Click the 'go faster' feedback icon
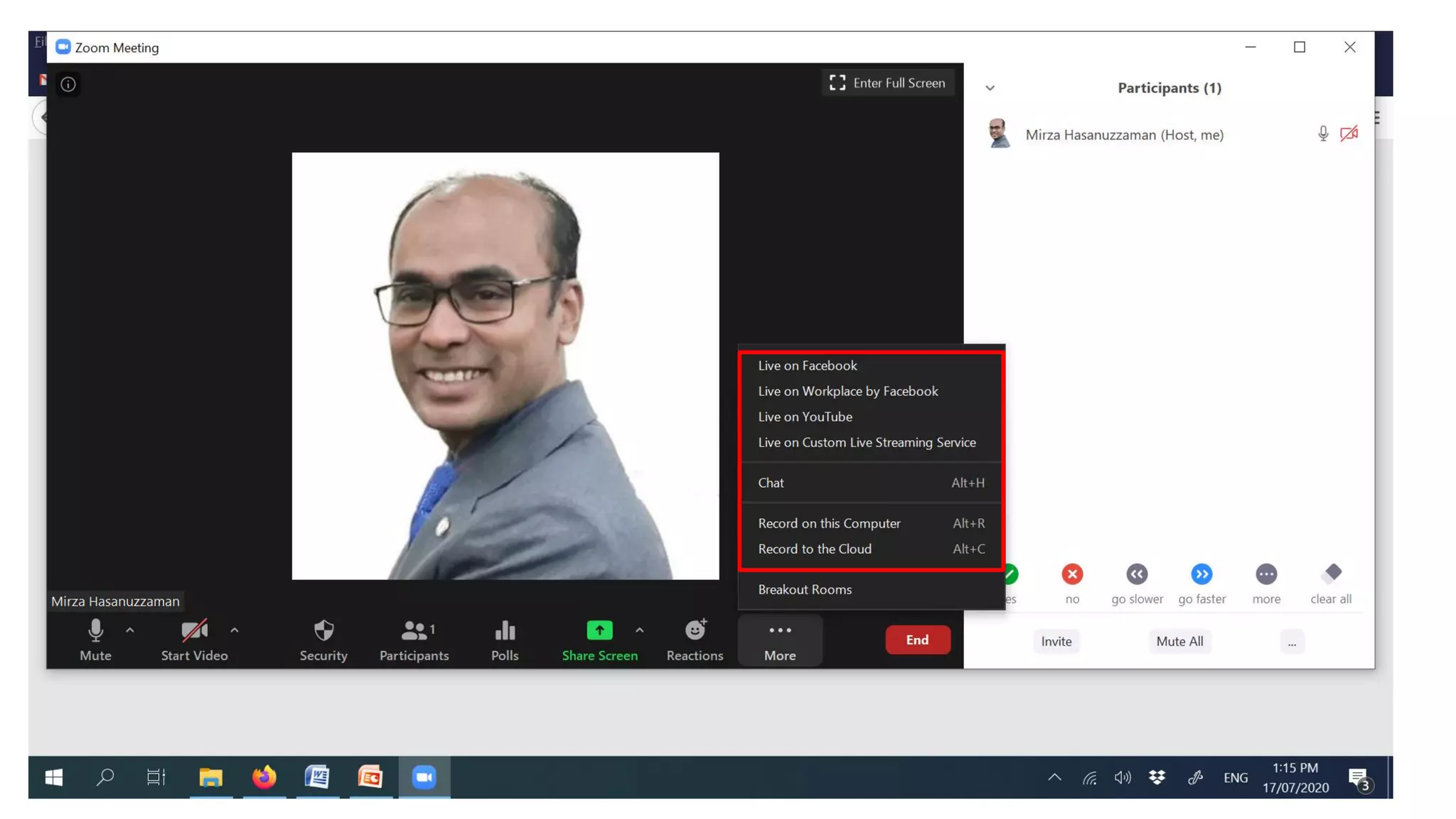 1201,574
